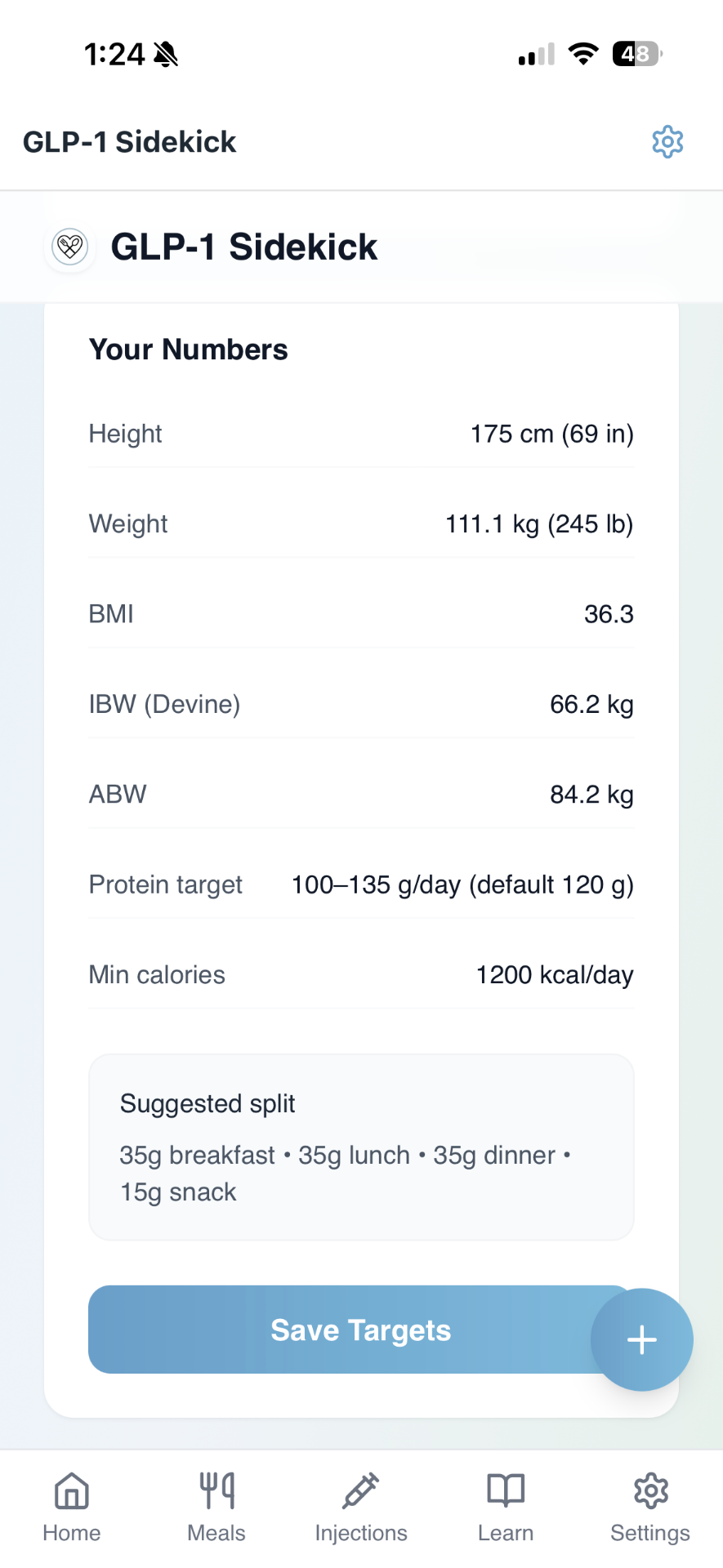The width and height of the screenshot is (723, 1568).
Task: Tap the Suggested split card
Action: coord(361,1147)
